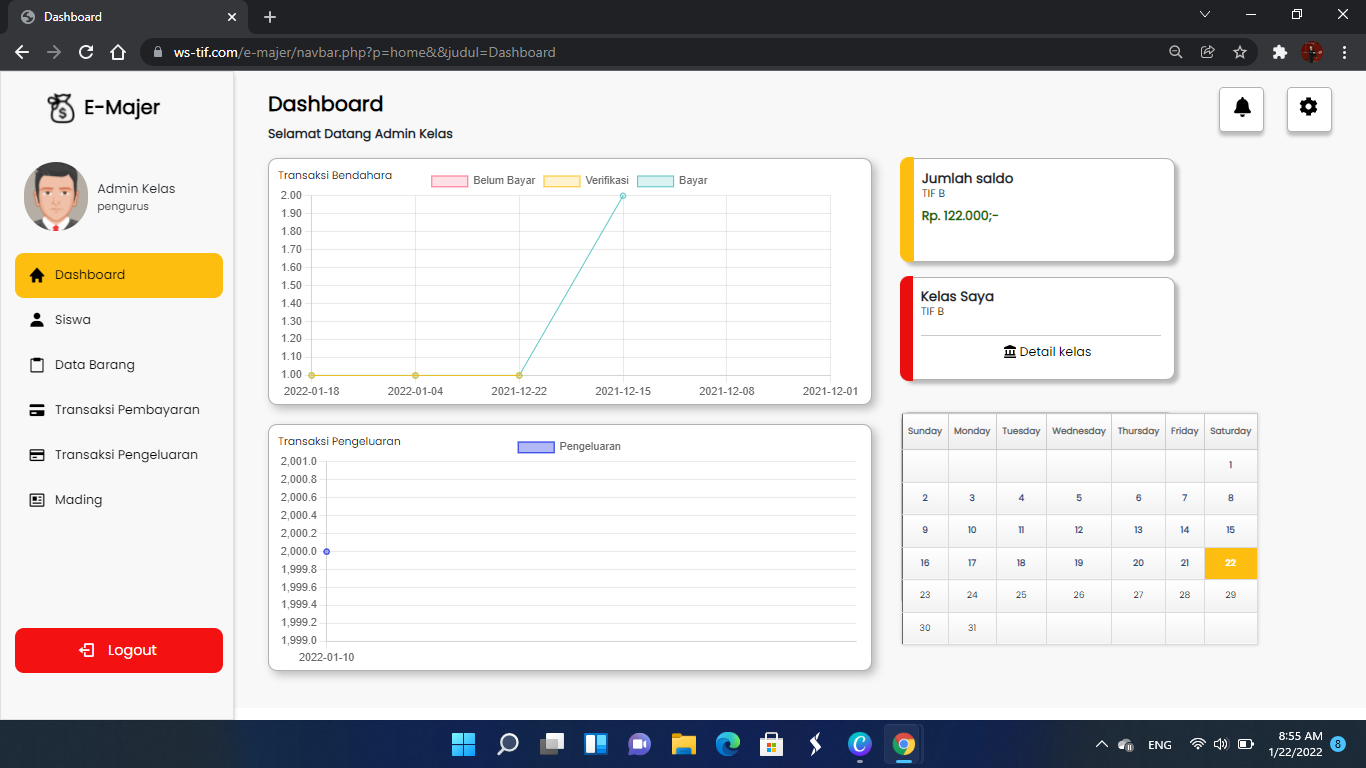Click the Pengeluaran legend color box
Viewport: 1366px width, 768px height.
pos(536,447)
